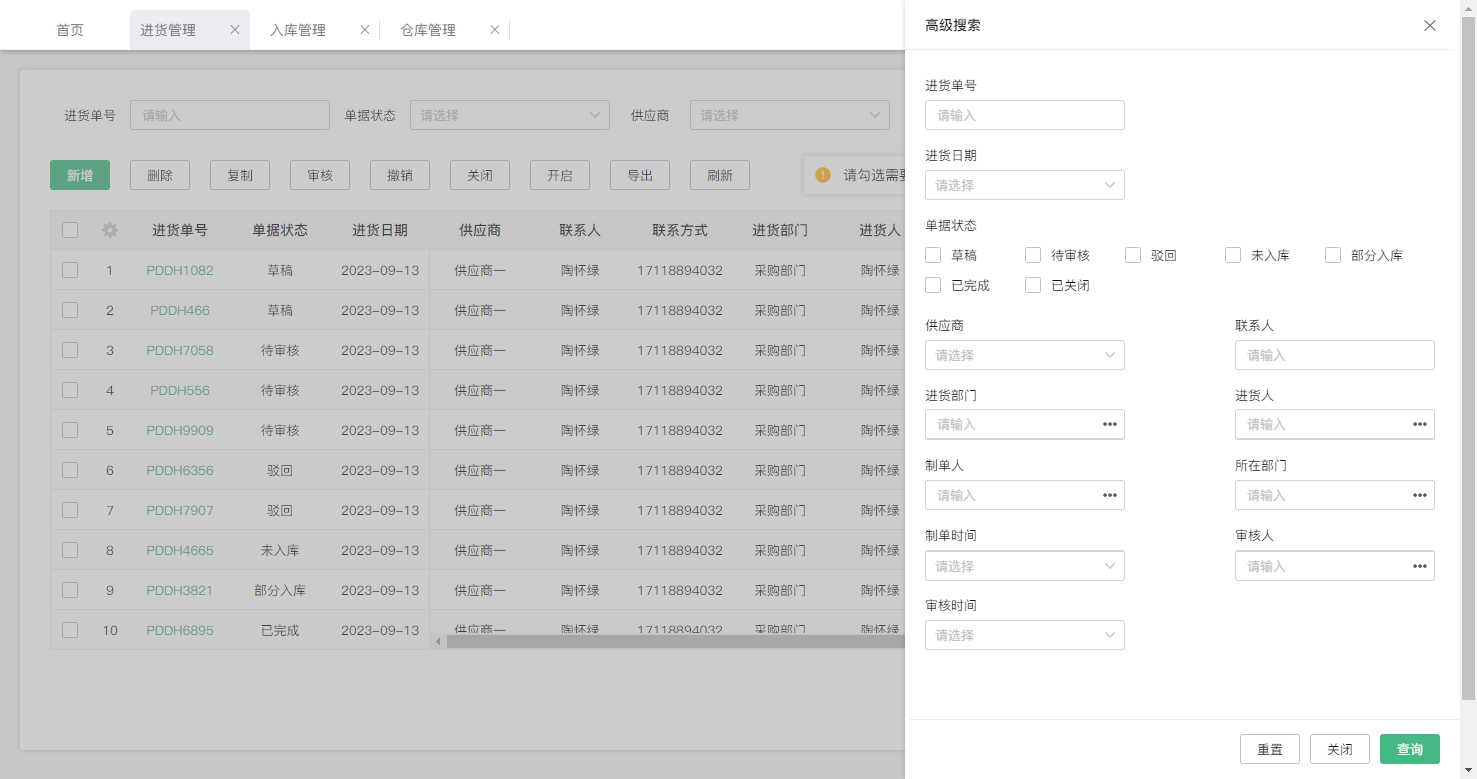Open the order link PDDH4665
Image resolution: width=1477 pixels, height=779 pixels.
[180, 550]
